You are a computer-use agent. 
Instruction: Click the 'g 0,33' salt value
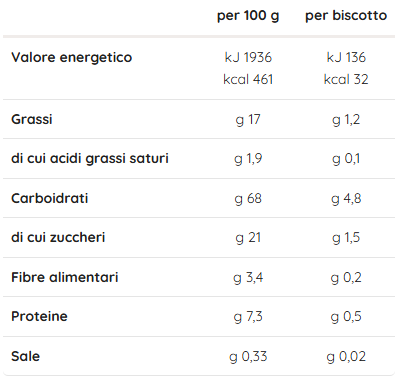pos(248,357)
